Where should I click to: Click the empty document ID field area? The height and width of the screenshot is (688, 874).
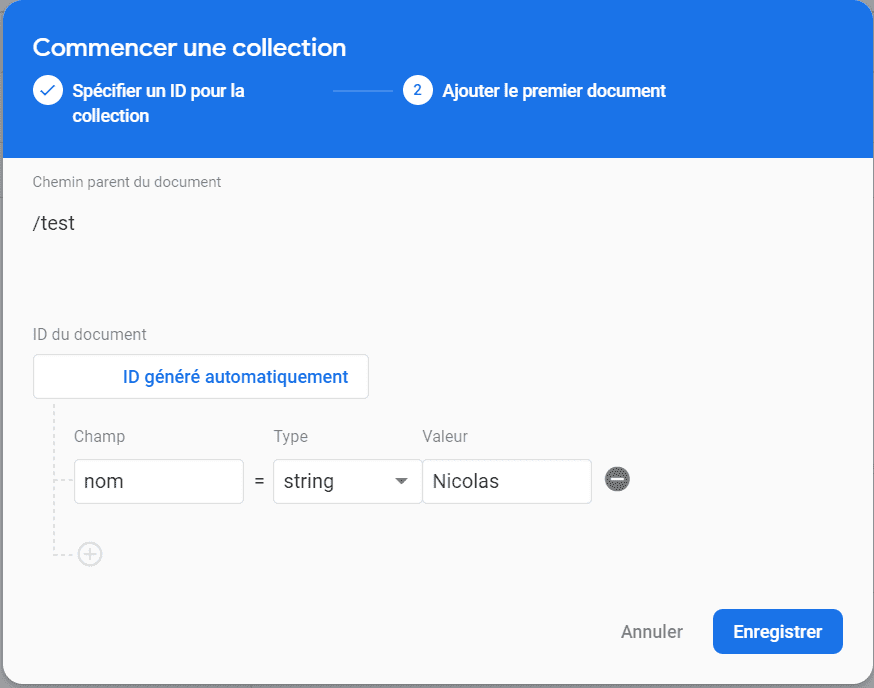coord(78,377)
